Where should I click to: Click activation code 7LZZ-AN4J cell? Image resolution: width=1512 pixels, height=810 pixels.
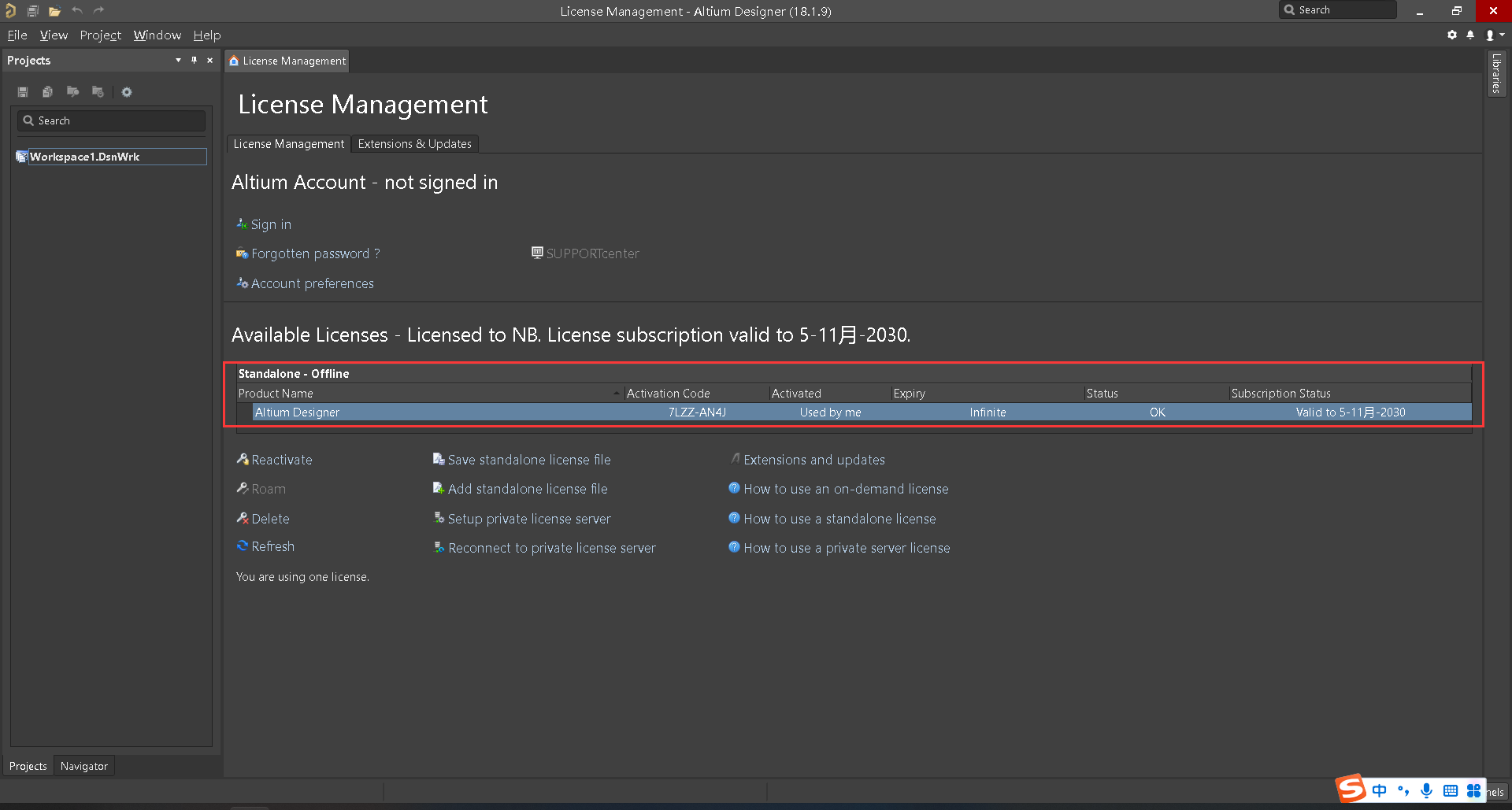697,412
